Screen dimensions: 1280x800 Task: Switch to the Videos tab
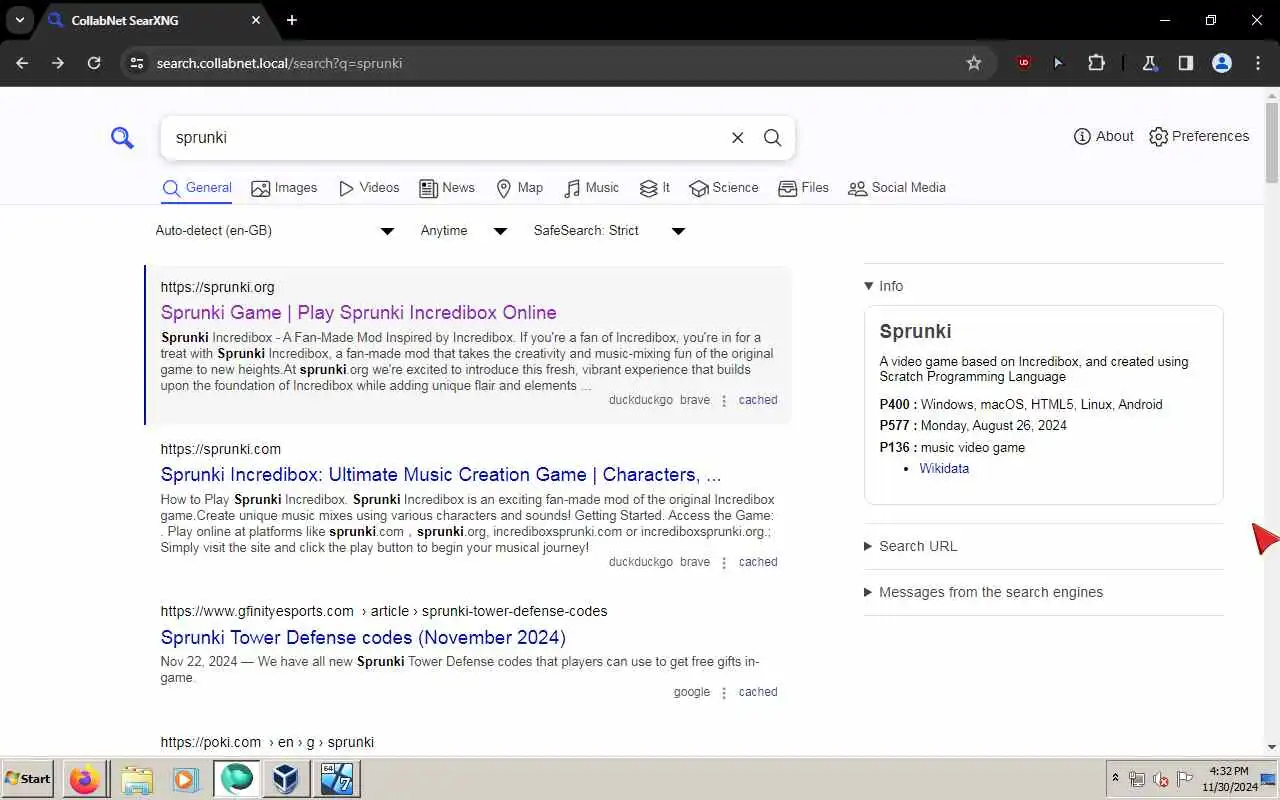click(369, 188)
